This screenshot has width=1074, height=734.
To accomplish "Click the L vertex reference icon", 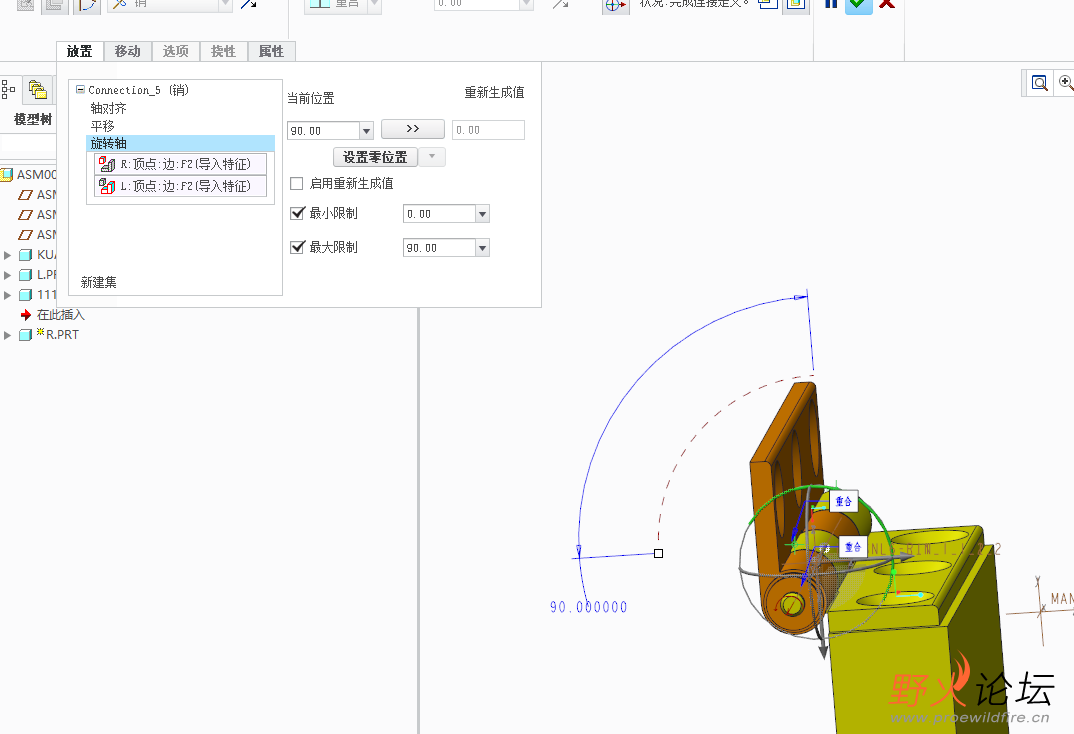I will click(x=107, y=186).
